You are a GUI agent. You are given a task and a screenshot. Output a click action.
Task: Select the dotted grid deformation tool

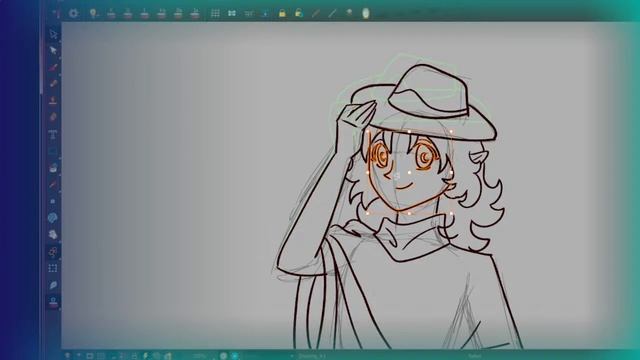(x=53, y=268)
